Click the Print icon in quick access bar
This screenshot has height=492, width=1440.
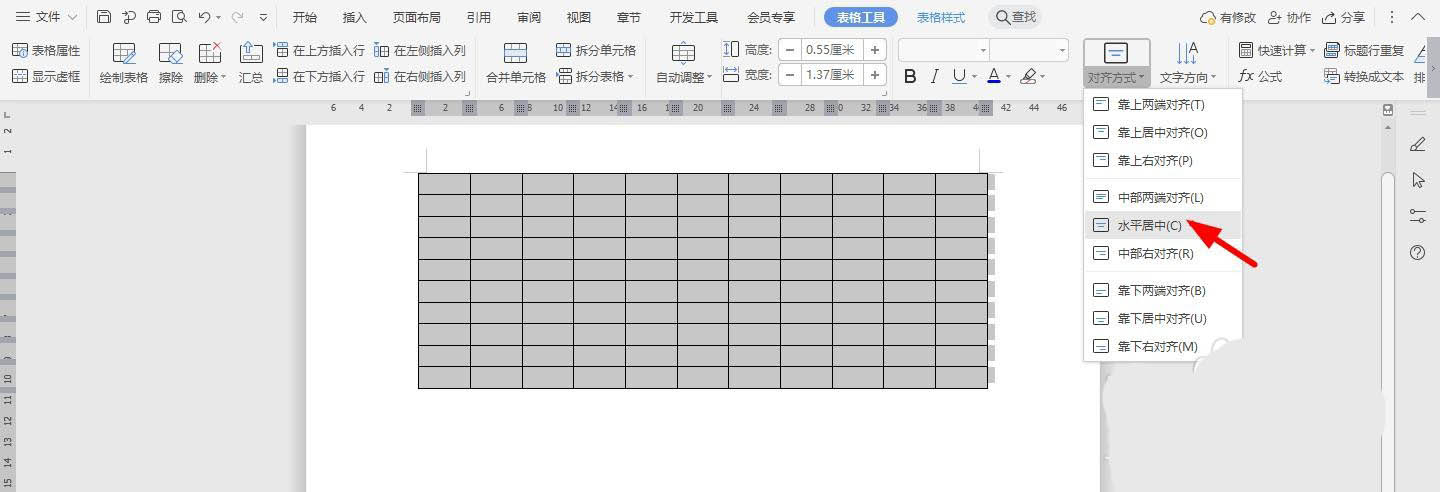point(154,17)
